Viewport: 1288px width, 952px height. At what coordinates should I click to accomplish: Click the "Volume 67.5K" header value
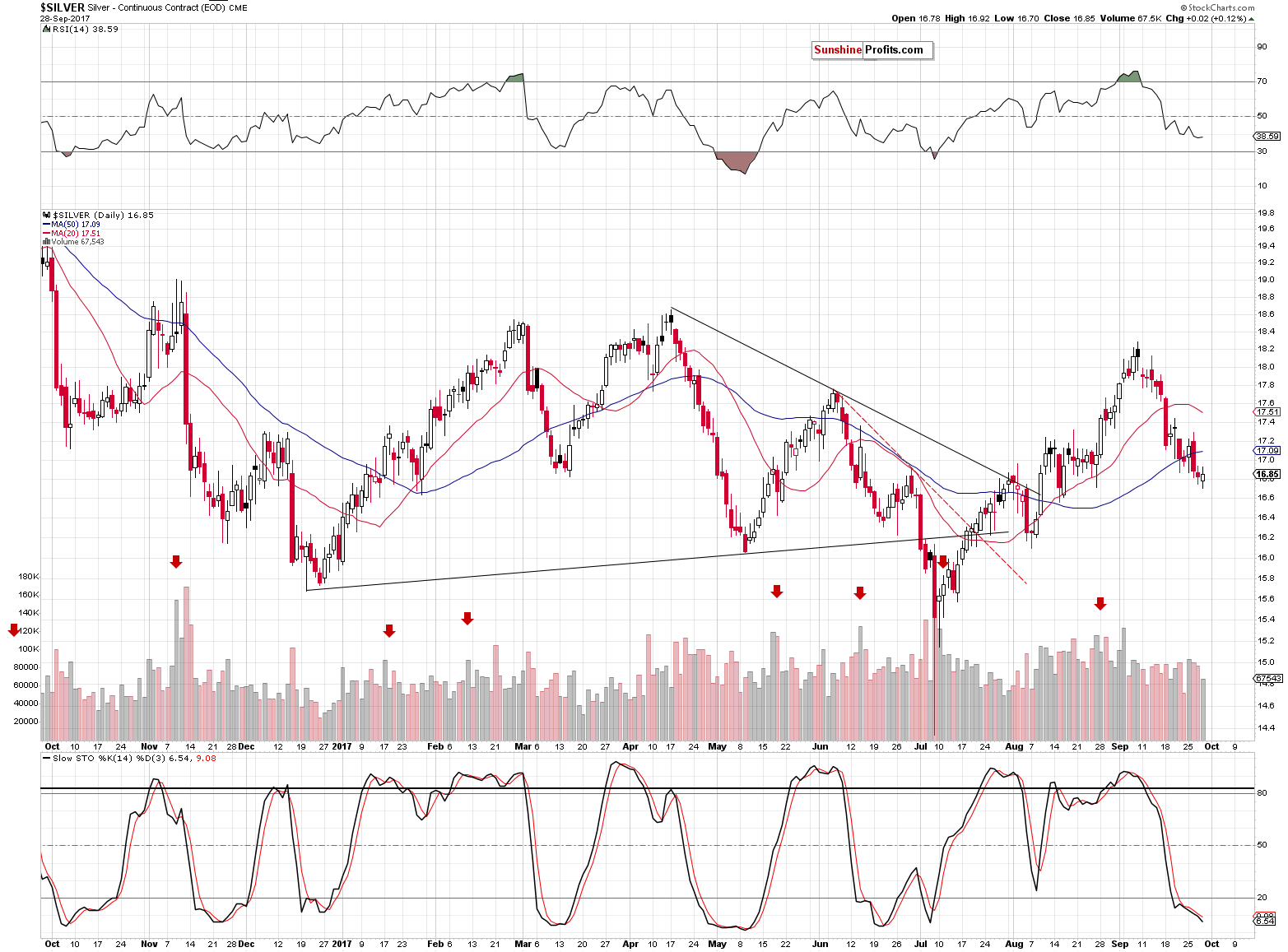click(x=1131, y=18)
